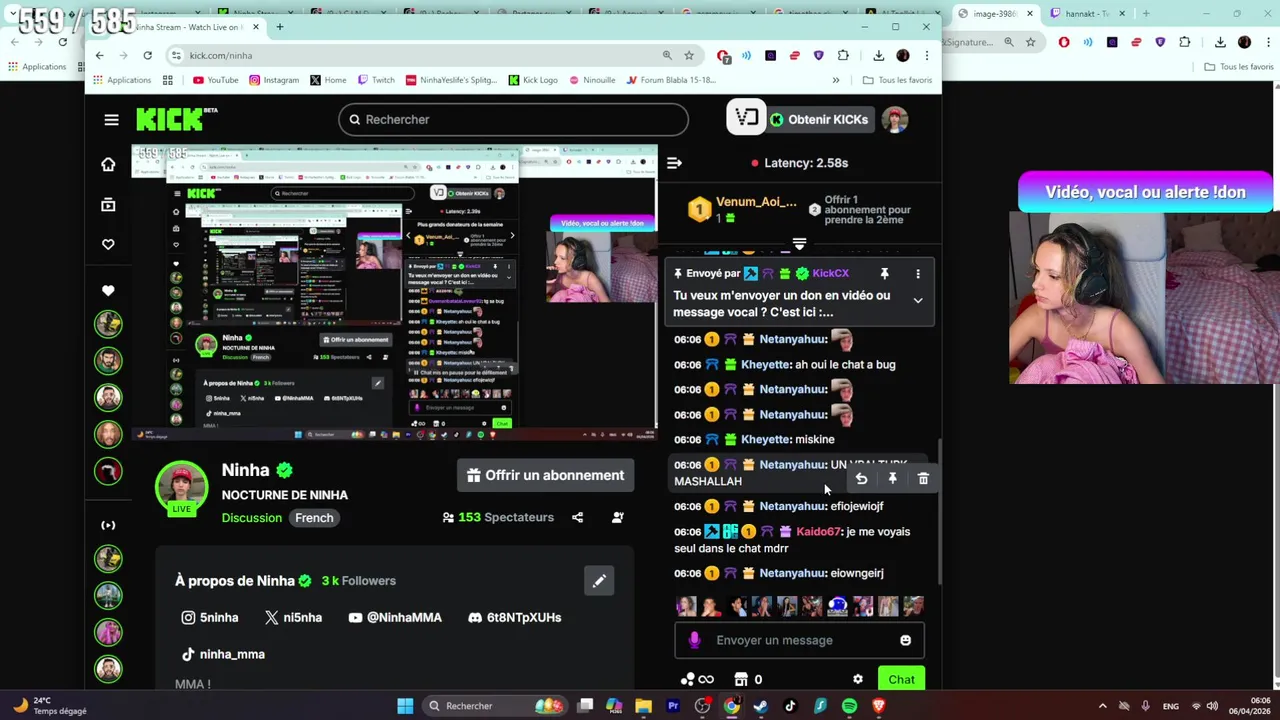Open Steam from taskbar
This screenshot has width=1280, height=720.
coord(761,706)
